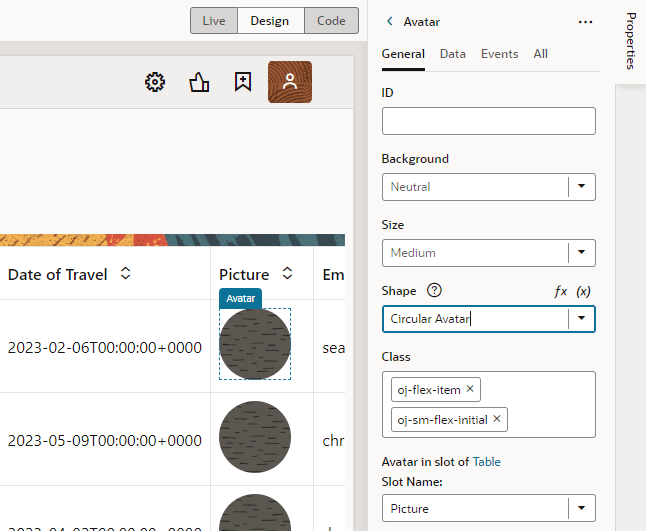646x531 pixels.
Task: Toggle the vertical Properties side tab
Action: pos(631,41)
